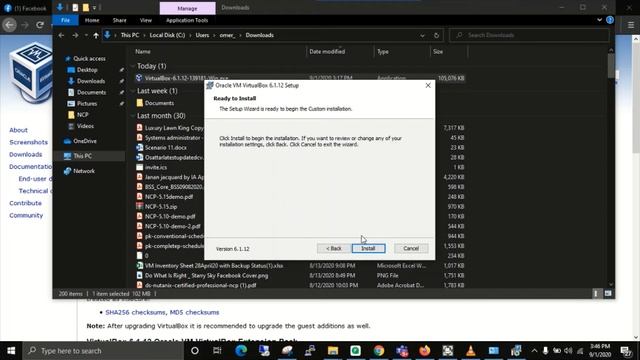Click the Search Downloads field
Screen dimensions: 640x360
529,35
